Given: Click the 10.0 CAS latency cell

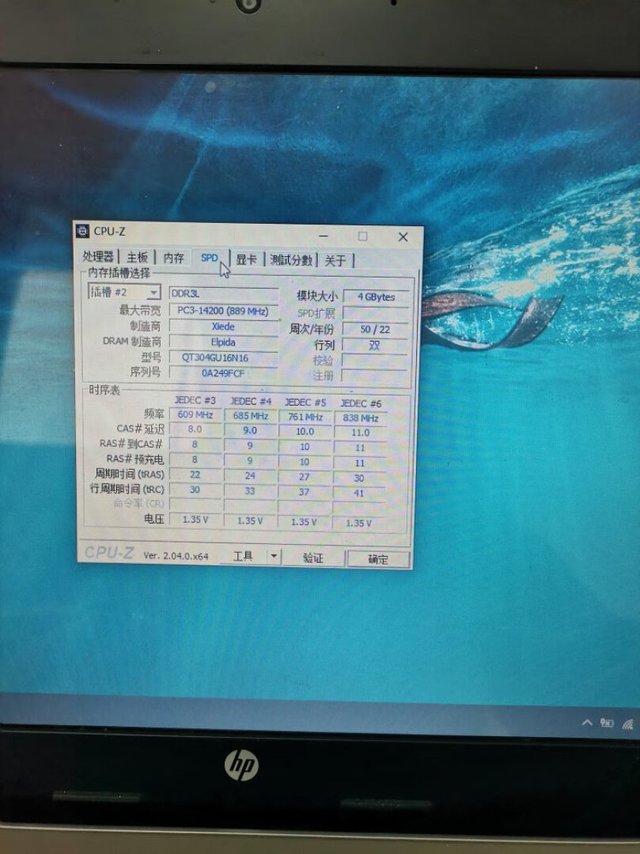Looking at the screenshot, I should [x=304, y=431].
